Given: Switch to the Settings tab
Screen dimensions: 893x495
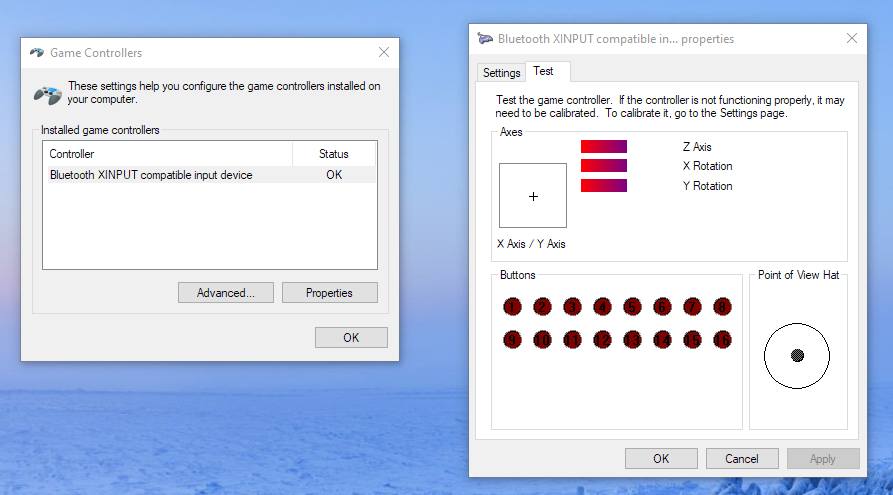Looking at the screenshot, I should tap(501, 73).
